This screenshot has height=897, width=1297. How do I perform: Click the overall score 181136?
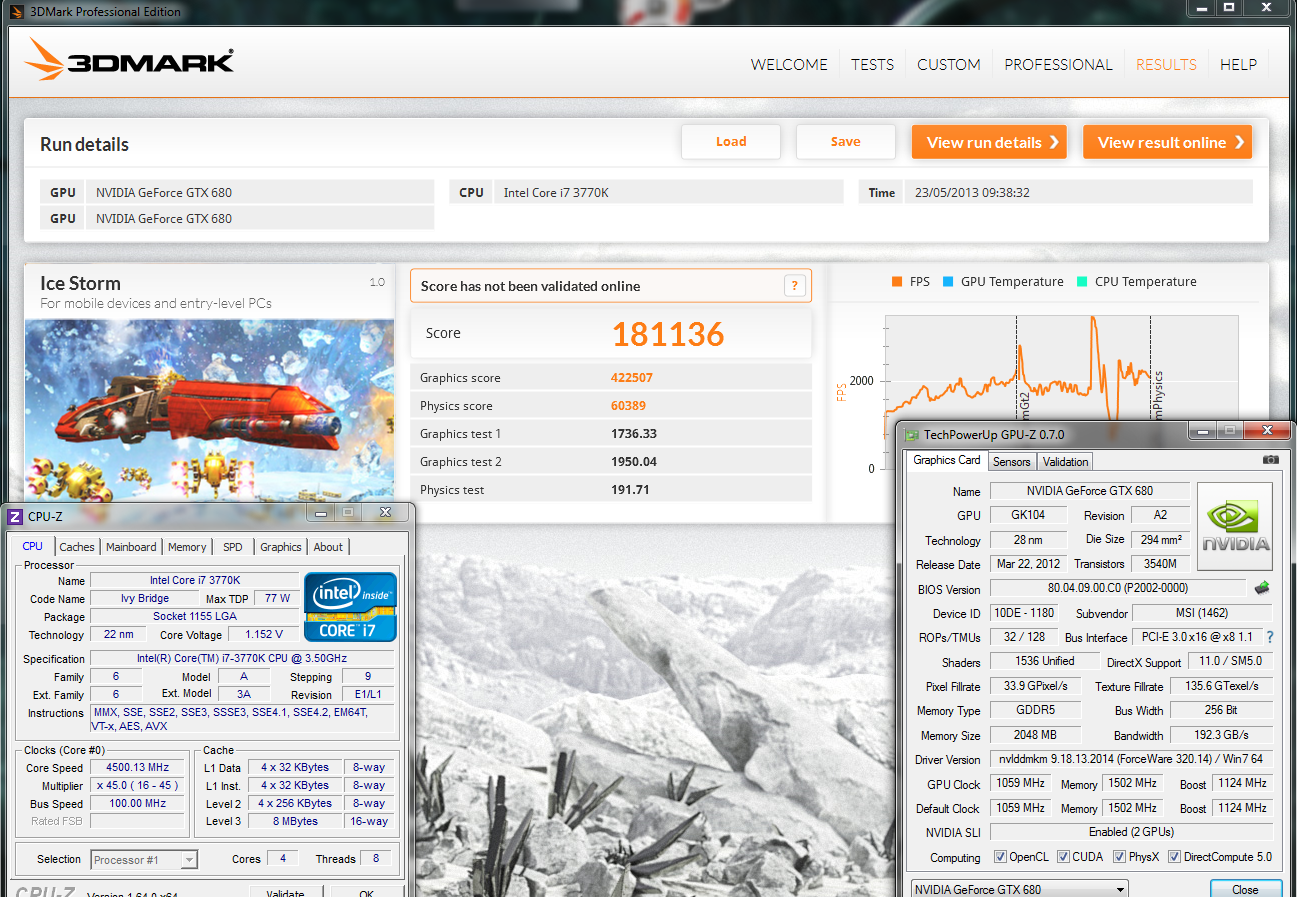pos(668,334)
